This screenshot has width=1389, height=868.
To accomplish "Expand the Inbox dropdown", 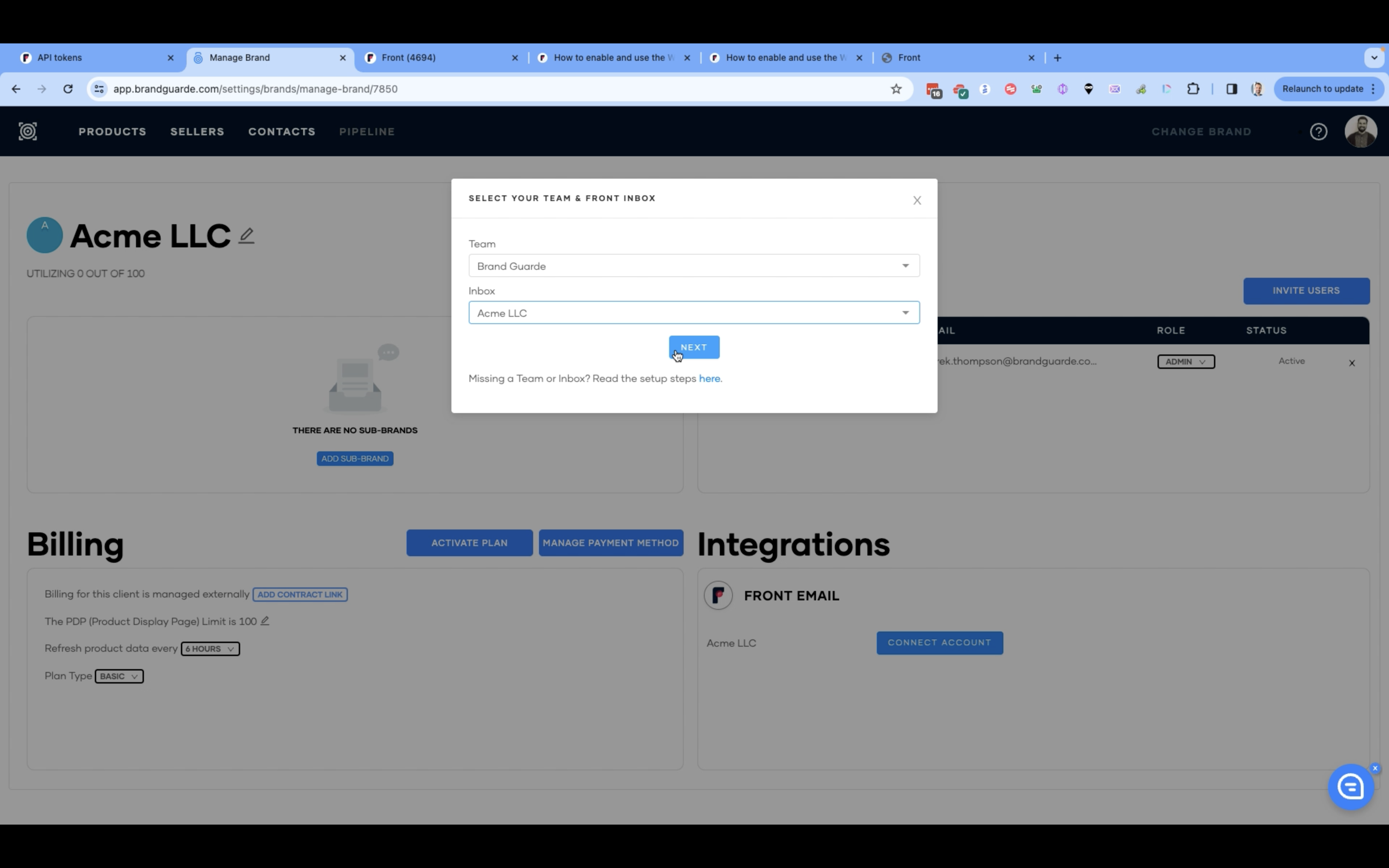I will coord(694,313).
